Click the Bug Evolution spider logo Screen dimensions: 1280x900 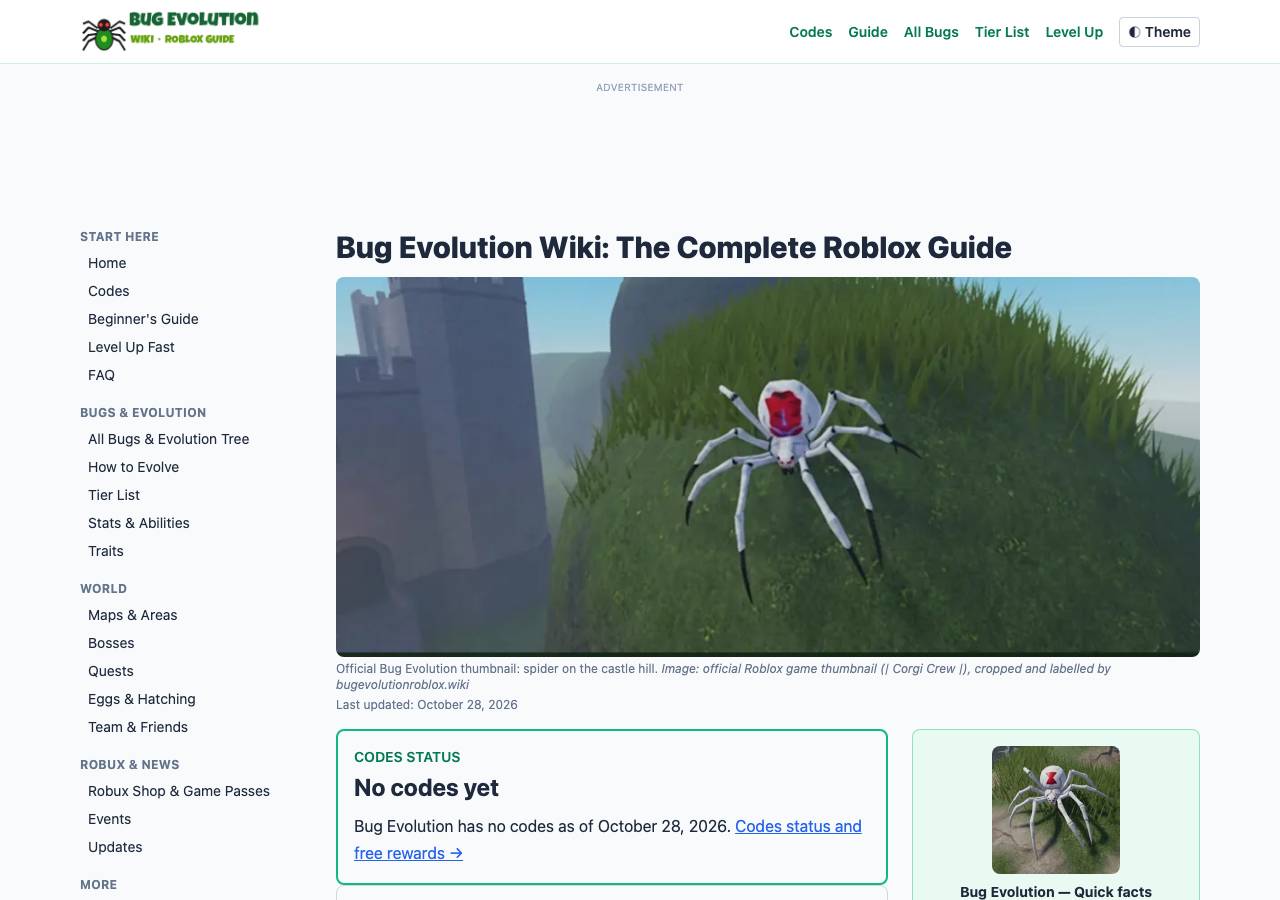(170, 31)
